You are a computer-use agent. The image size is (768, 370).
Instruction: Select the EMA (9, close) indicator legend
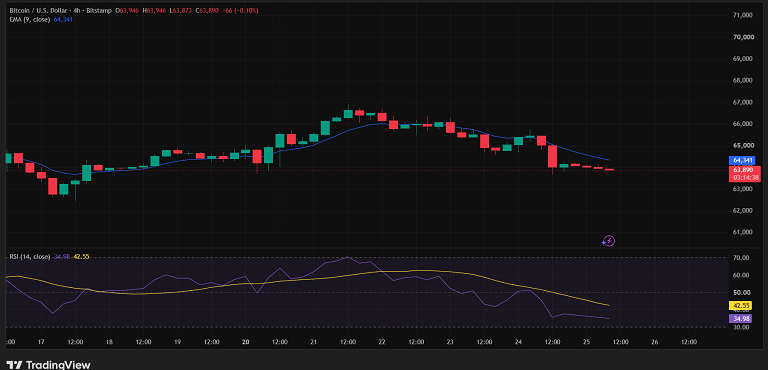pos(29,19)
